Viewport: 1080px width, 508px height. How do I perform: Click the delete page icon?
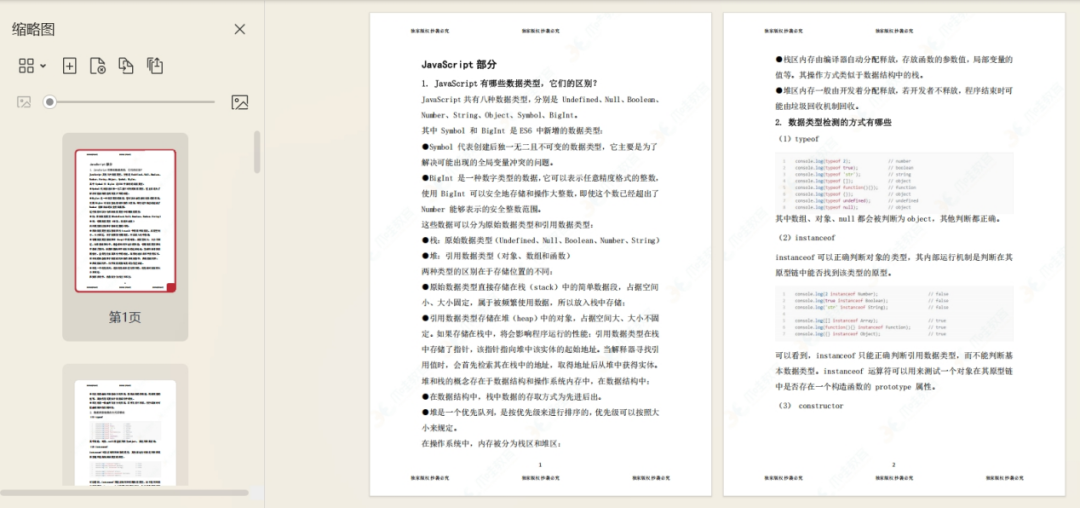click(x=98, y=66)
